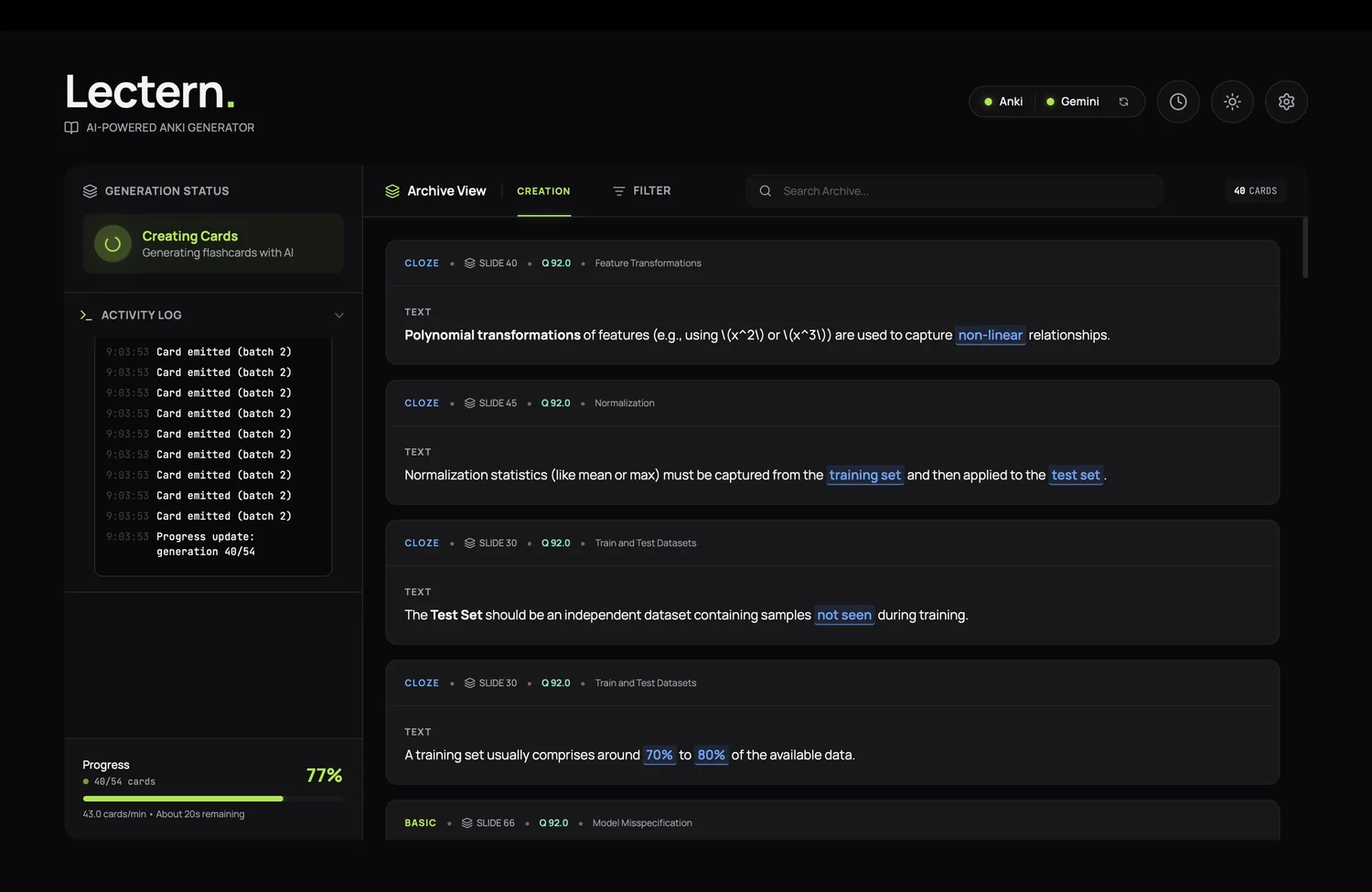Reveal the non-linear cloze answer
Screen dimensions: 1372x892
[990, 336]
